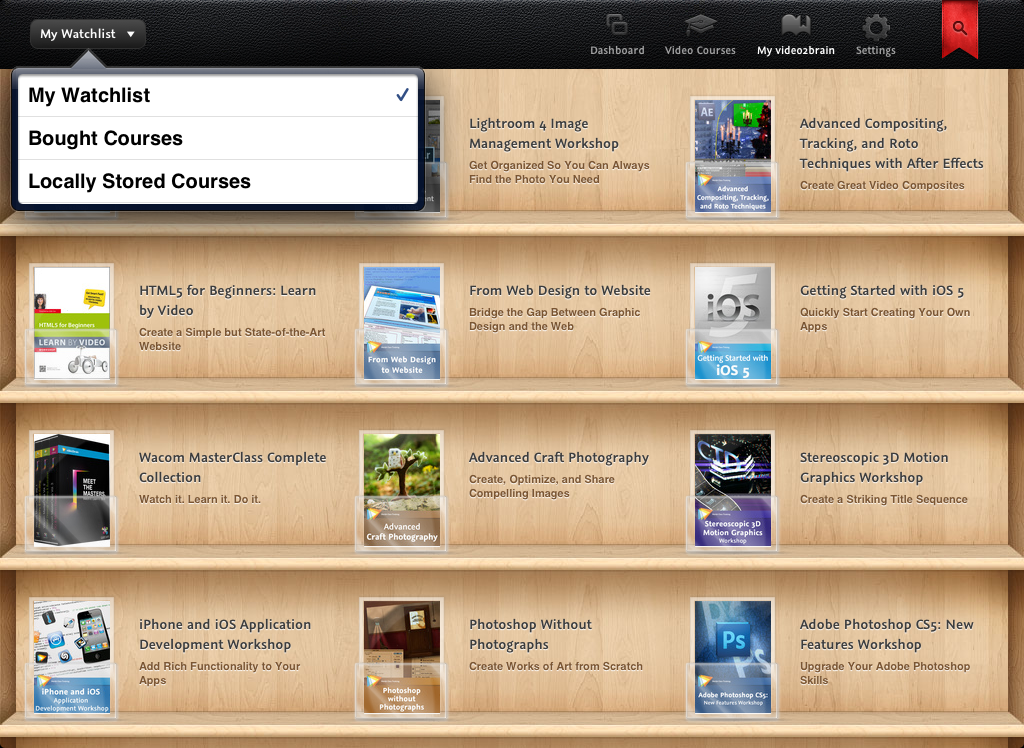Screen dimensions: 1024x748
Task: Open Wacom MasterClass Complete Collection title
Action: click(x=232, y=467)
